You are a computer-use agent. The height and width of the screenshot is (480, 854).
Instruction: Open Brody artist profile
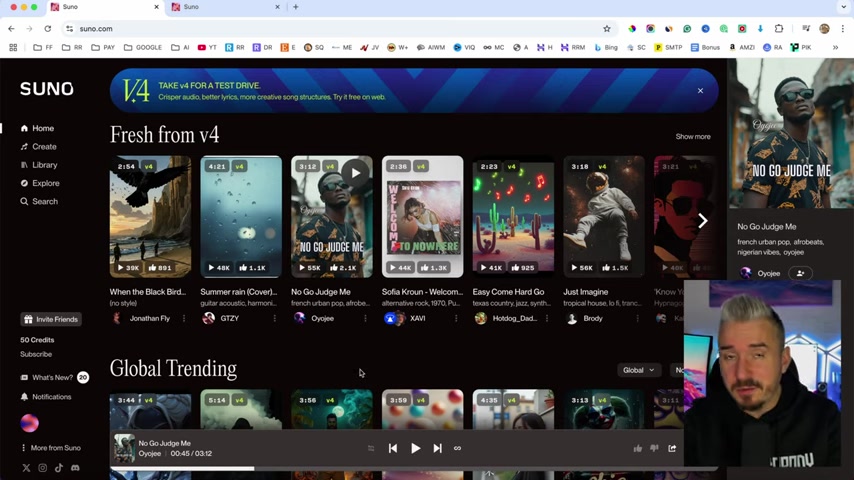[593, 318]
